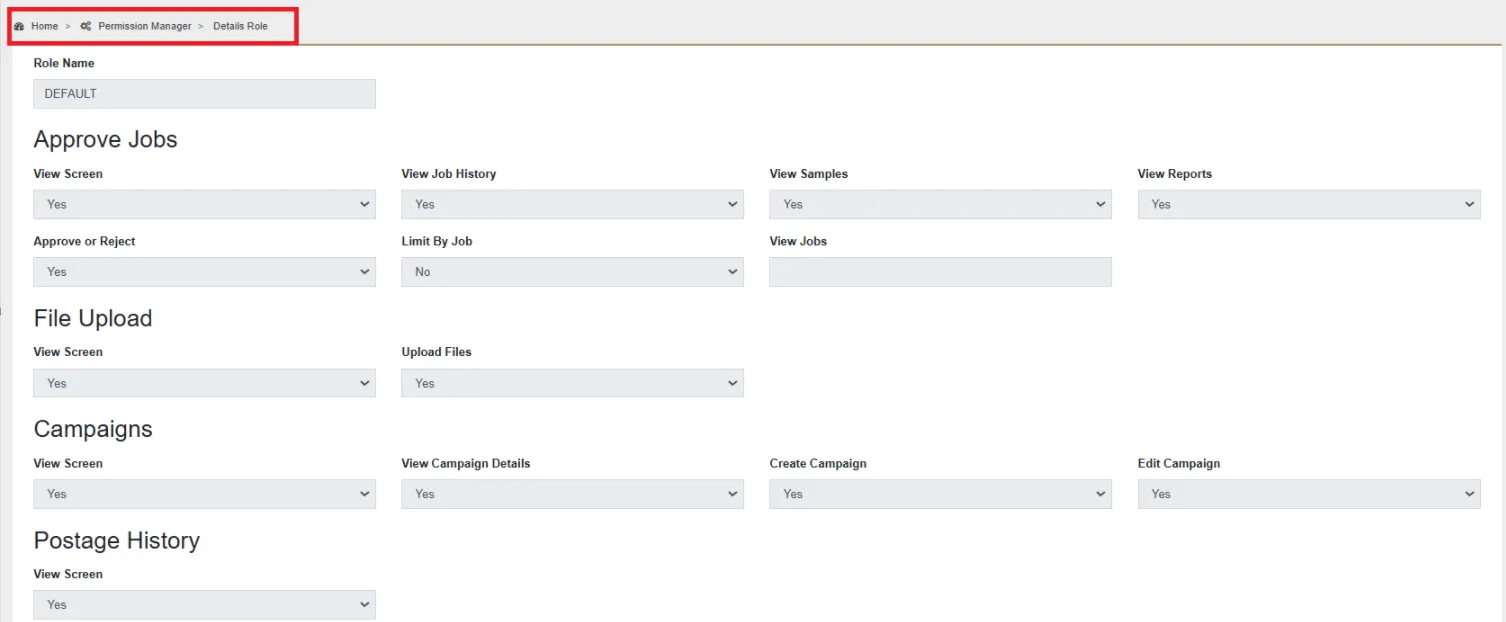This screenshot has height=622, width=1506.
Task: Click the Upload Files label
Action: click(x=437, y=352)
